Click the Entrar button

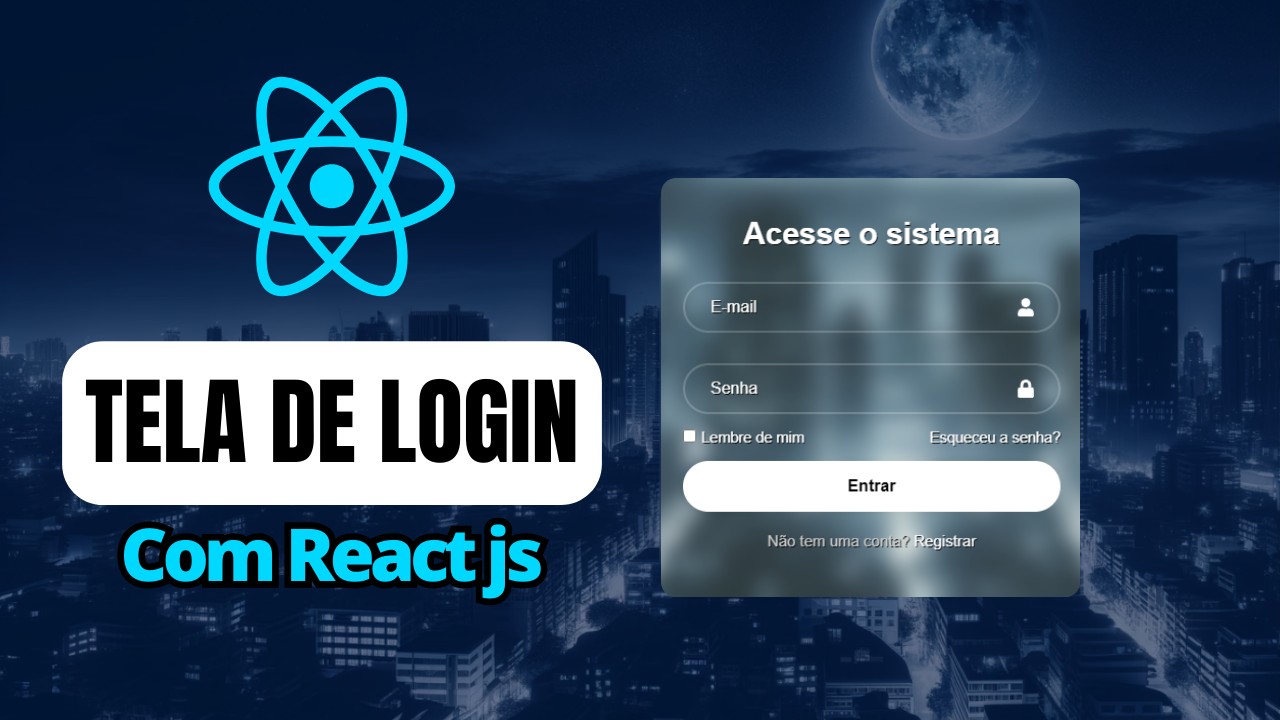click(x=871, y=486)
